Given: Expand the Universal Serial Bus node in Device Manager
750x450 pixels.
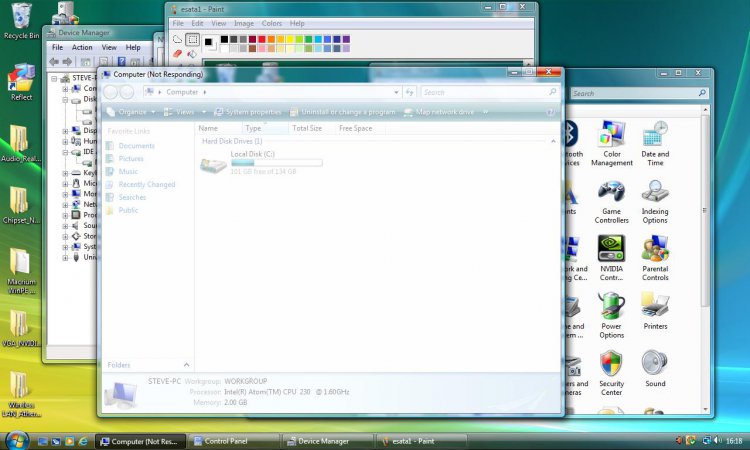Looking at the screenshot, I should point(65,257).
